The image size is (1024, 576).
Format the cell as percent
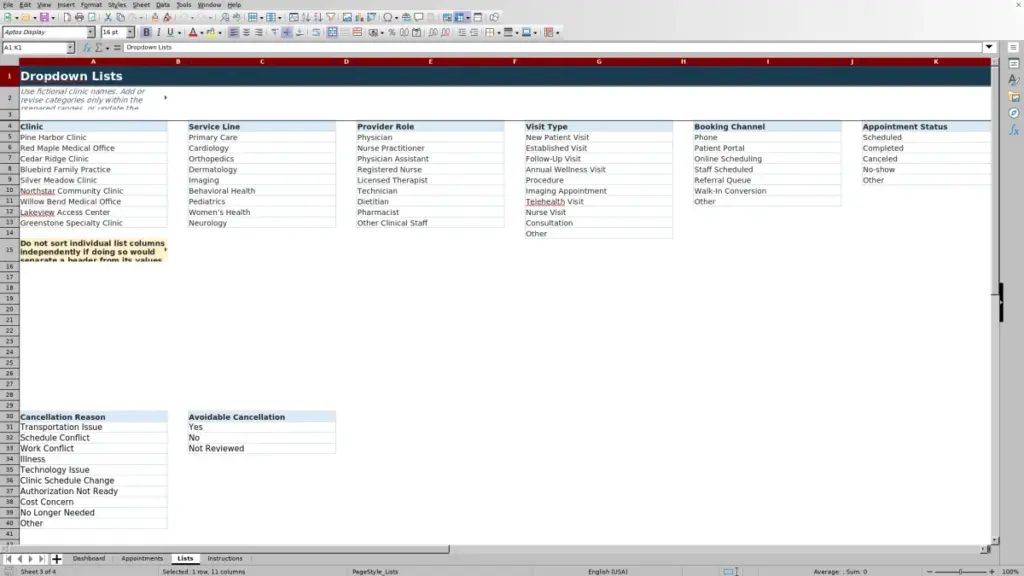(392, 33)
